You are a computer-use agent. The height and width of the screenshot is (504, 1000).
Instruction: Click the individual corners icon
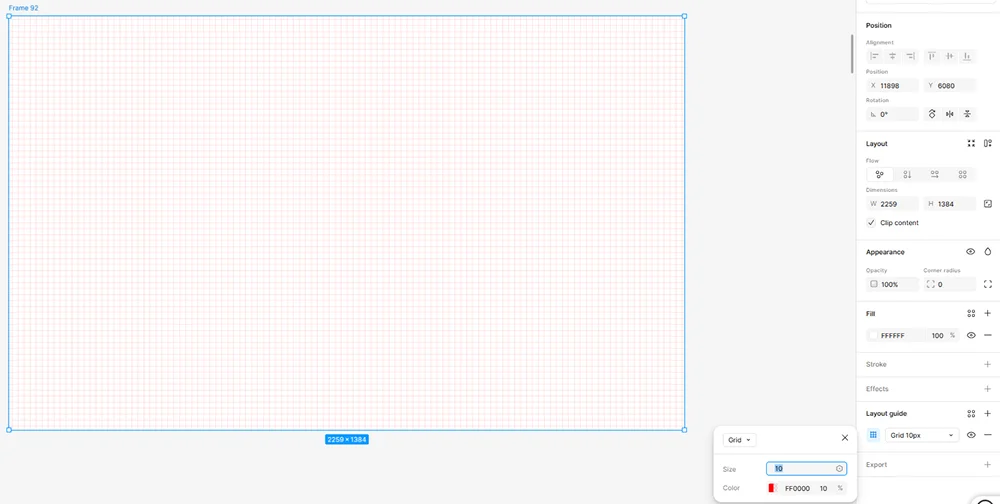(x=988, y=285)
